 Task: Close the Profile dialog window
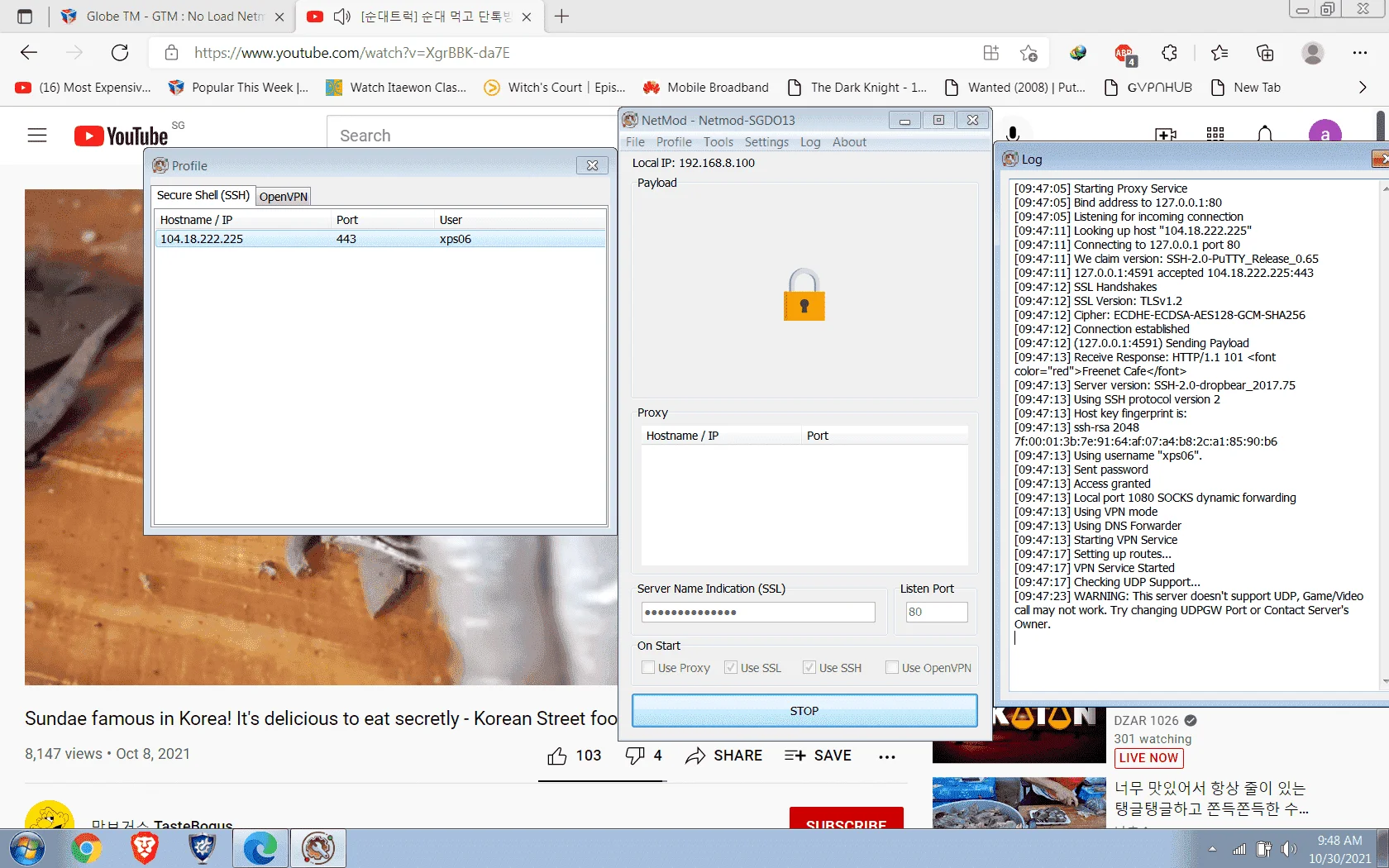click(x=592, y=165)
